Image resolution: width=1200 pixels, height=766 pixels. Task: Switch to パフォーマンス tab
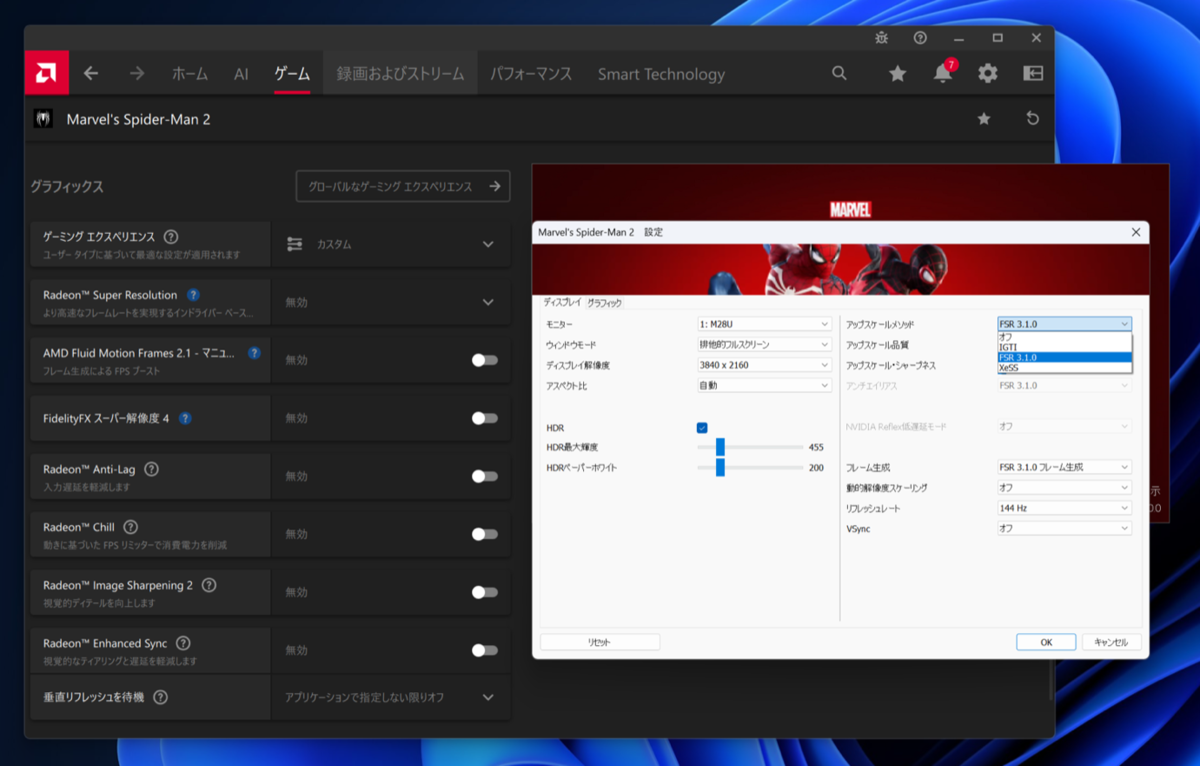(531, 74)
